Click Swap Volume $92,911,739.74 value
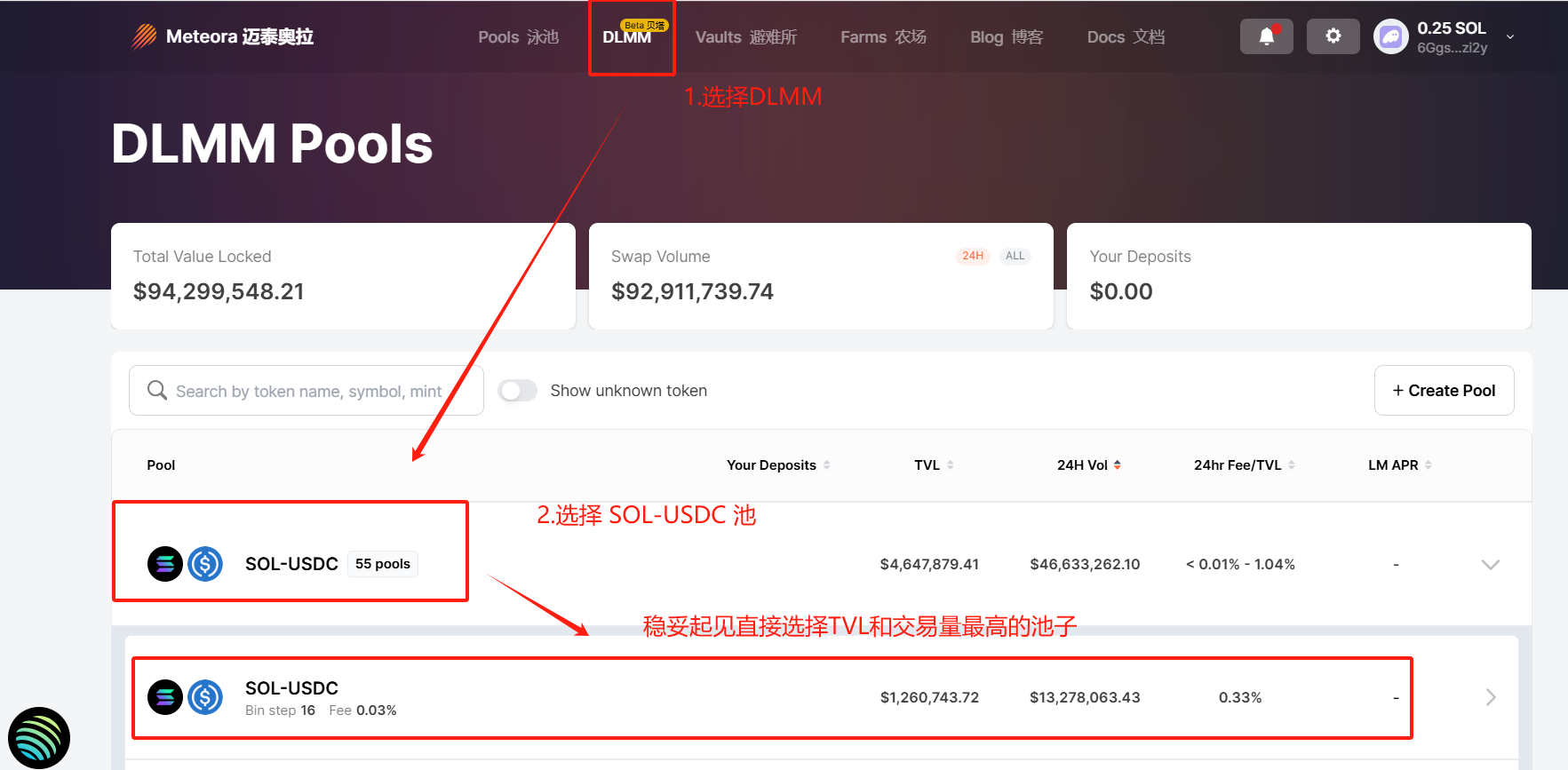This screenshot has height=770, width=1568. [692, 291]
